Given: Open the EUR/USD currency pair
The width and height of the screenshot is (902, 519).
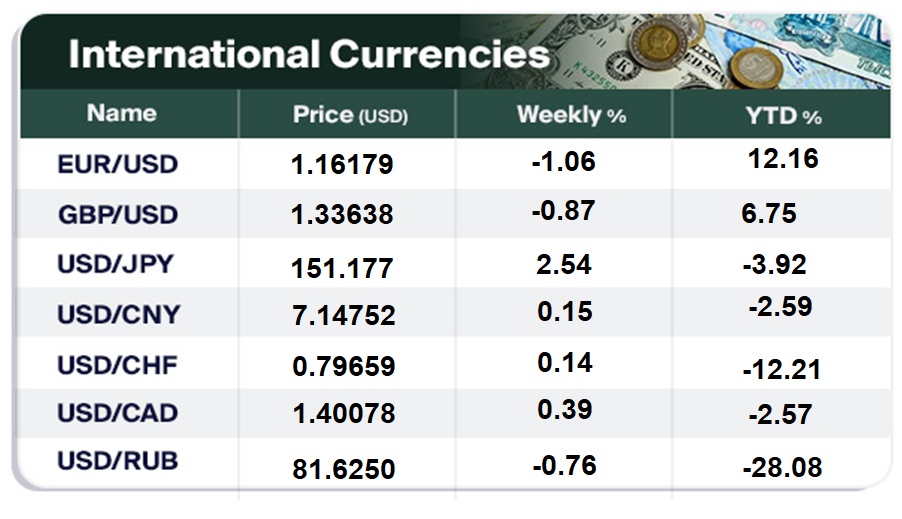Looking at the screenshot, I should click(117, 164).
